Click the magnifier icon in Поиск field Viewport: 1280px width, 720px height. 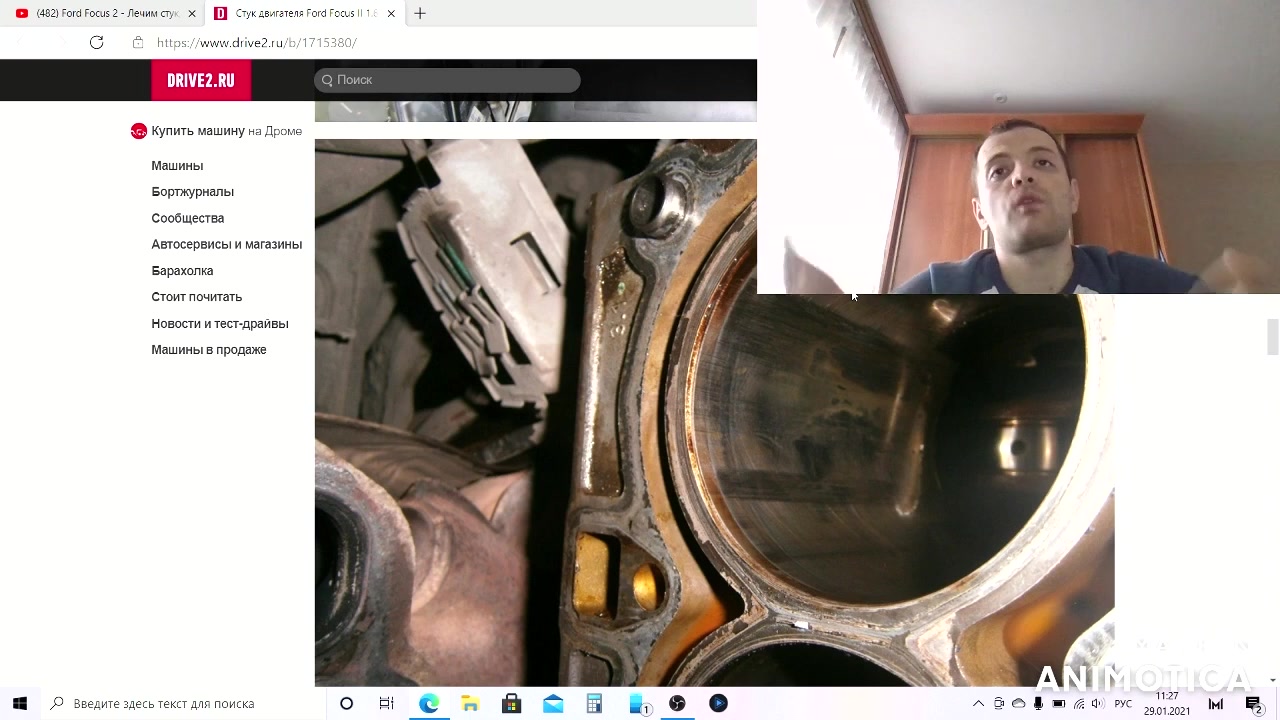tap(327, 80)
